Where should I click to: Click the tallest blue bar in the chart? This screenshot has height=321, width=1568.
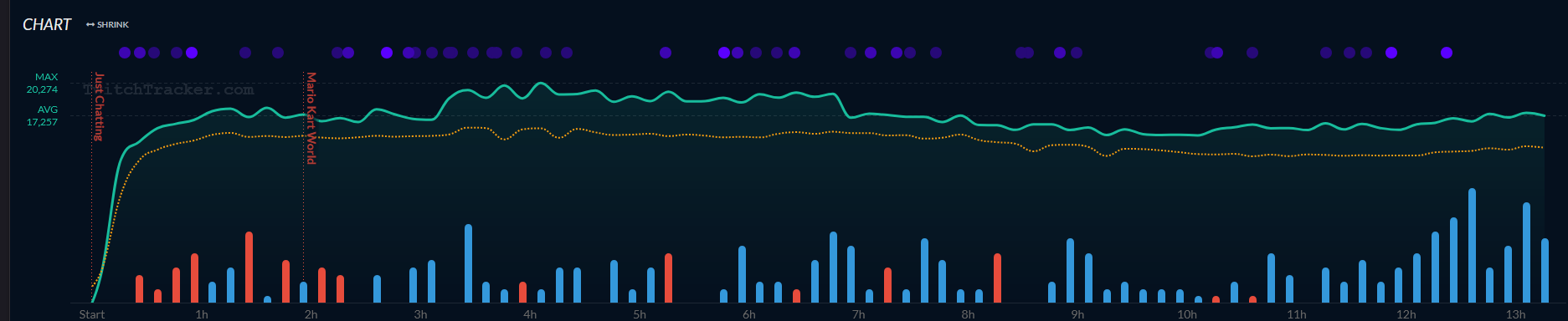(x=1472, y=246)
